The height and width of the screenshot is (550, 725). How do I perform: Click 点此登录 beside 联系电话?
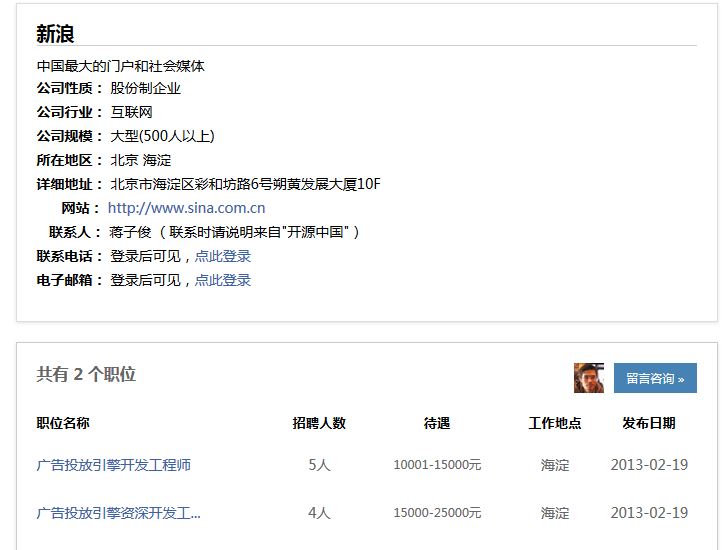click(222, 256)
